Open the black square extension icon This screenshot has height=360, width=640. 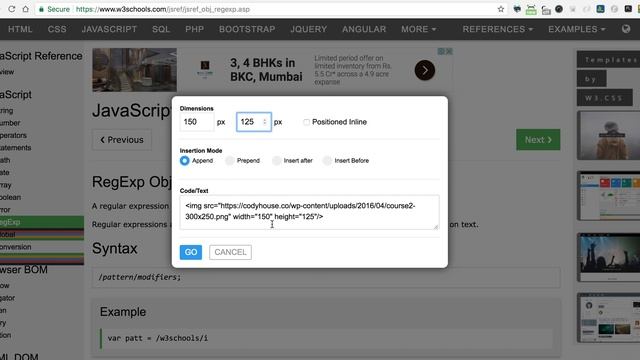[x=628, y=9]
